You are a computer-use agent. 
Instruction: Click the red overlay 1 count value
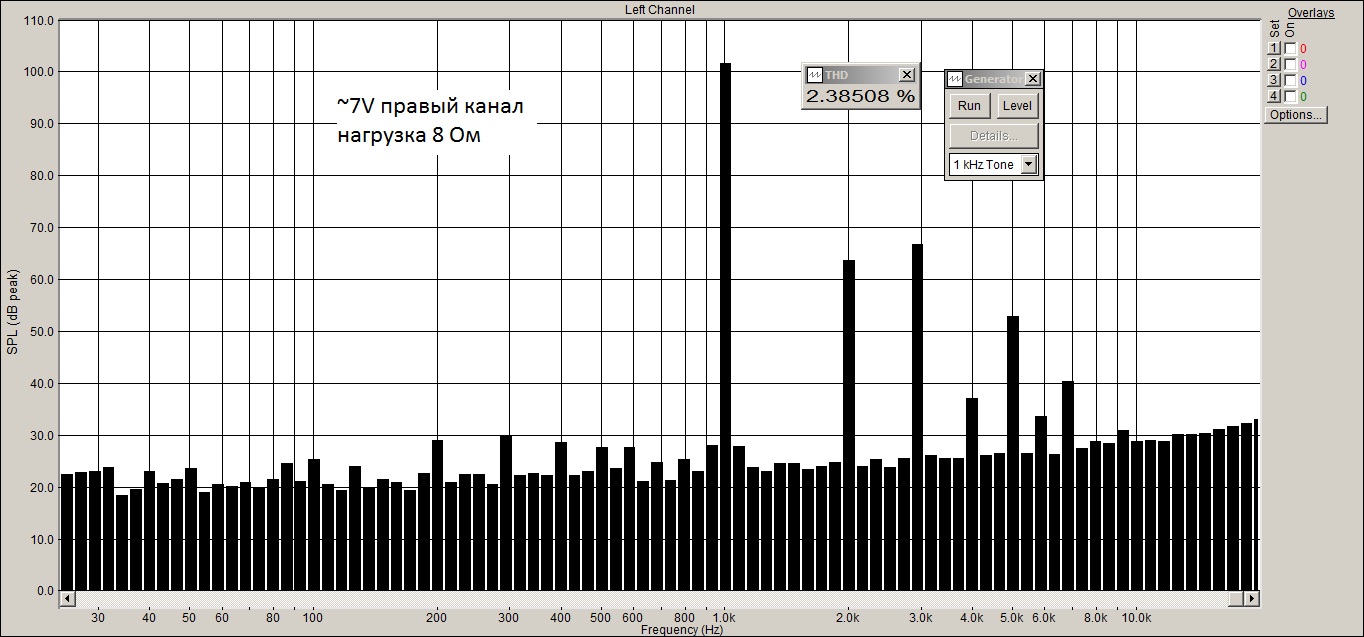point(1303,49)
